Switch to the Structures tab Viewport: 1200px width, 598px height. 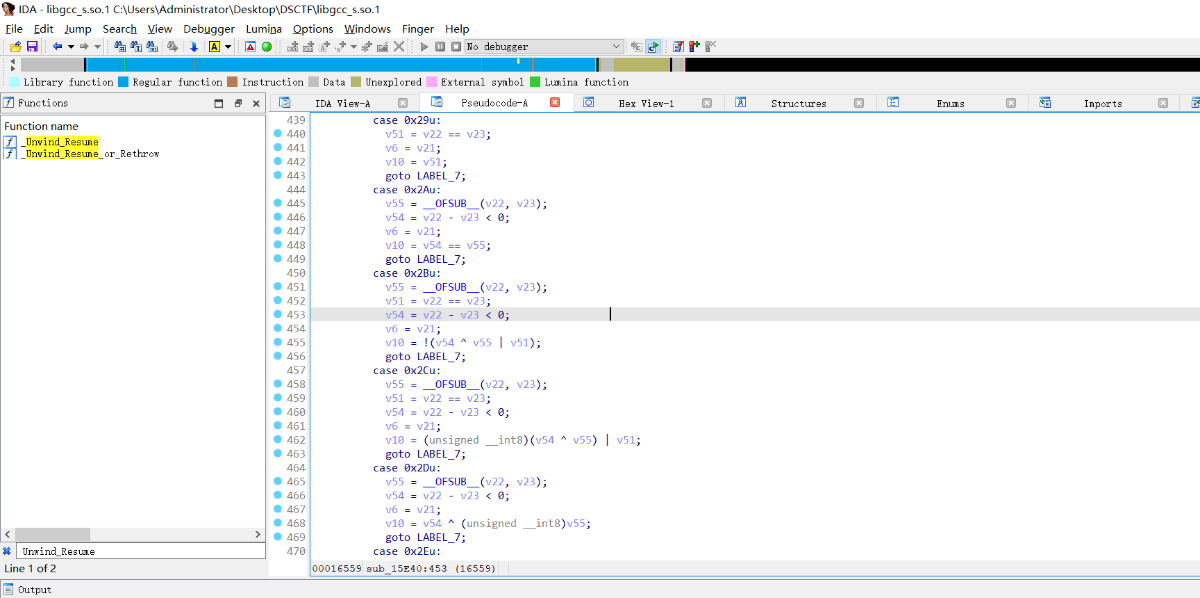[x=798, y=103]
